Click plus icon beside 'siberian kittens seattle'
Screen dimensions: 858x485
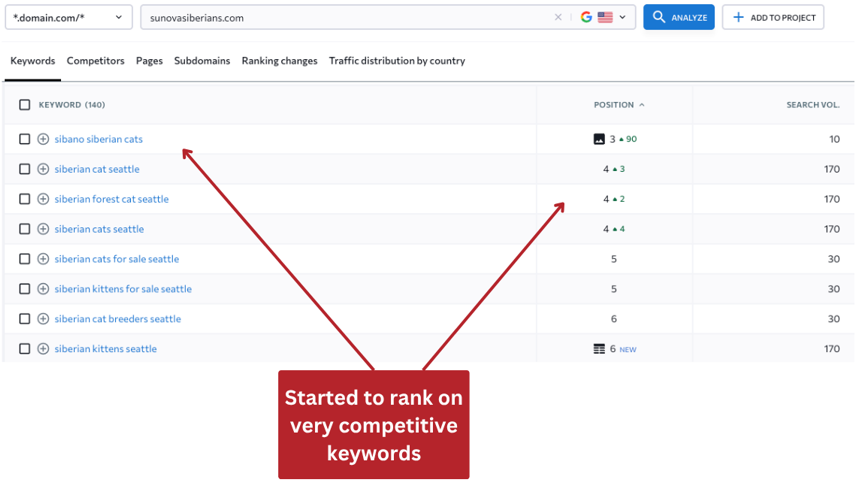coord(43,349)
